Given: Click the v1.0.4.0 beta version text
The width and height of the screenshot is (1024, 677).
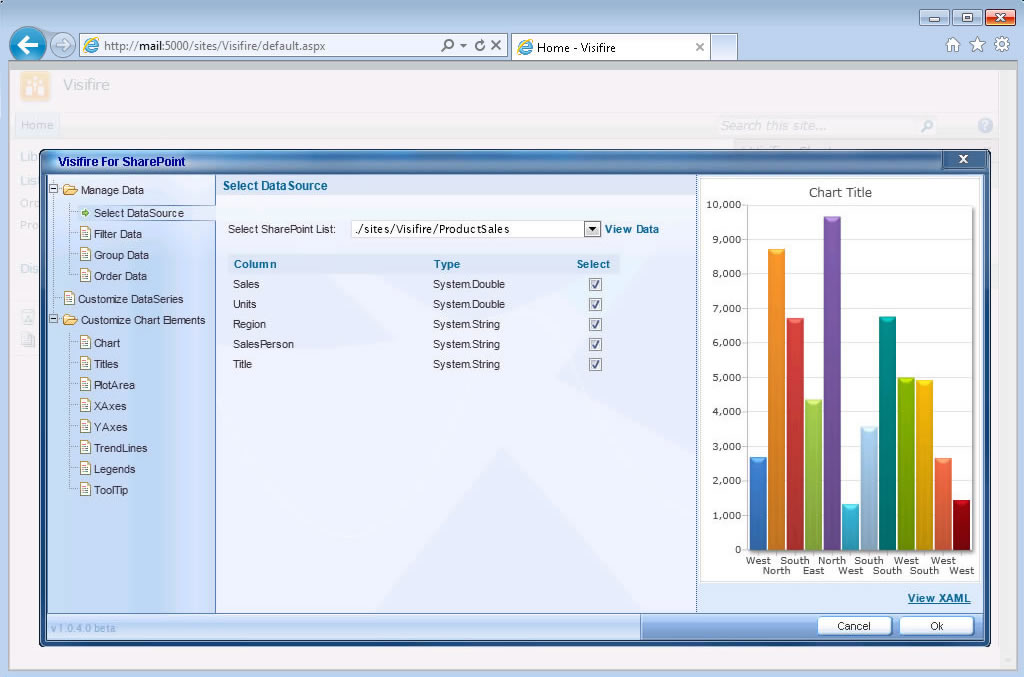Looking at the screenshot, I should click(83, 628).
